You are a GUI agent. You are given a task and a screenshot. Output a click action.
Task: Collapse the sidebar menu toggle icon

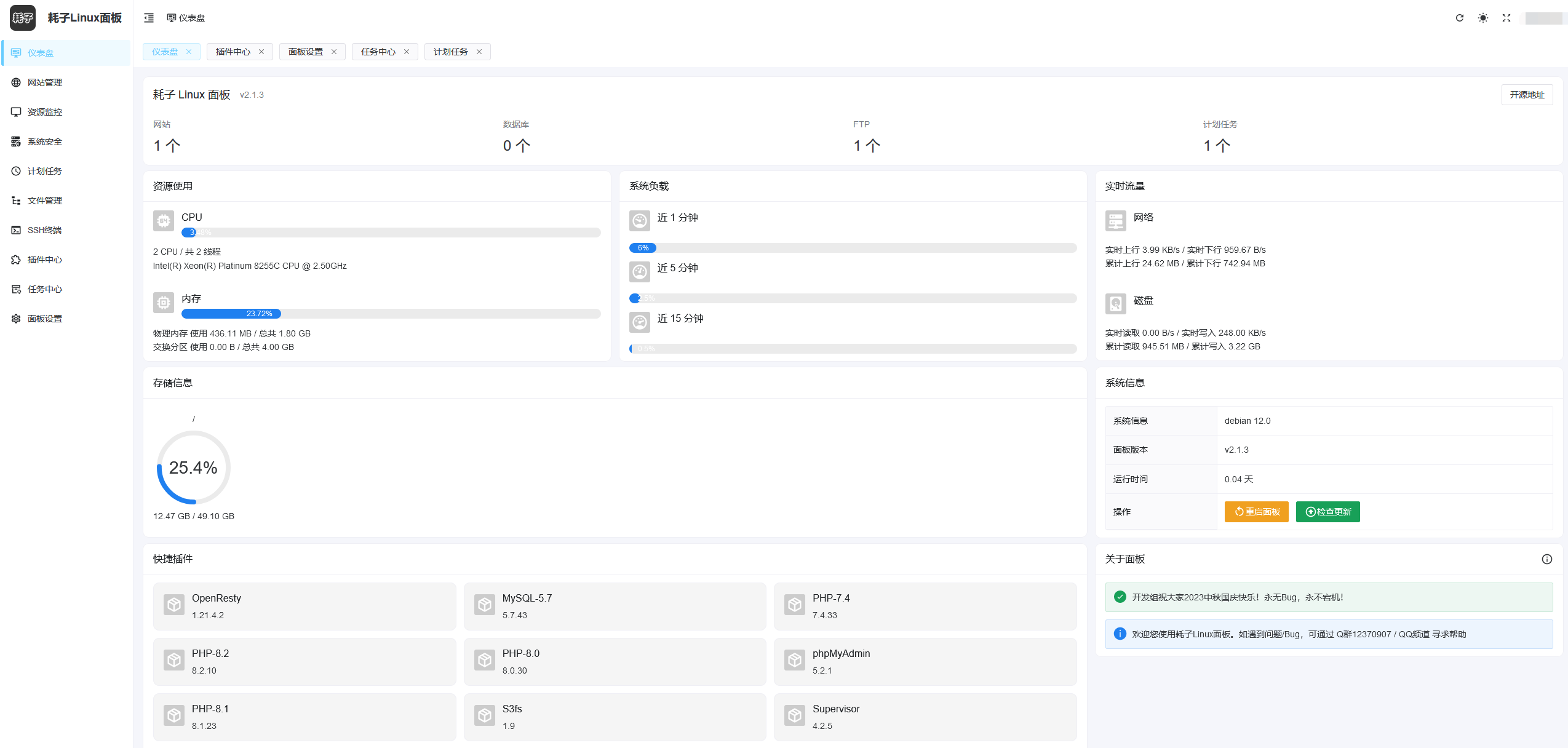(x=149, y=18)
